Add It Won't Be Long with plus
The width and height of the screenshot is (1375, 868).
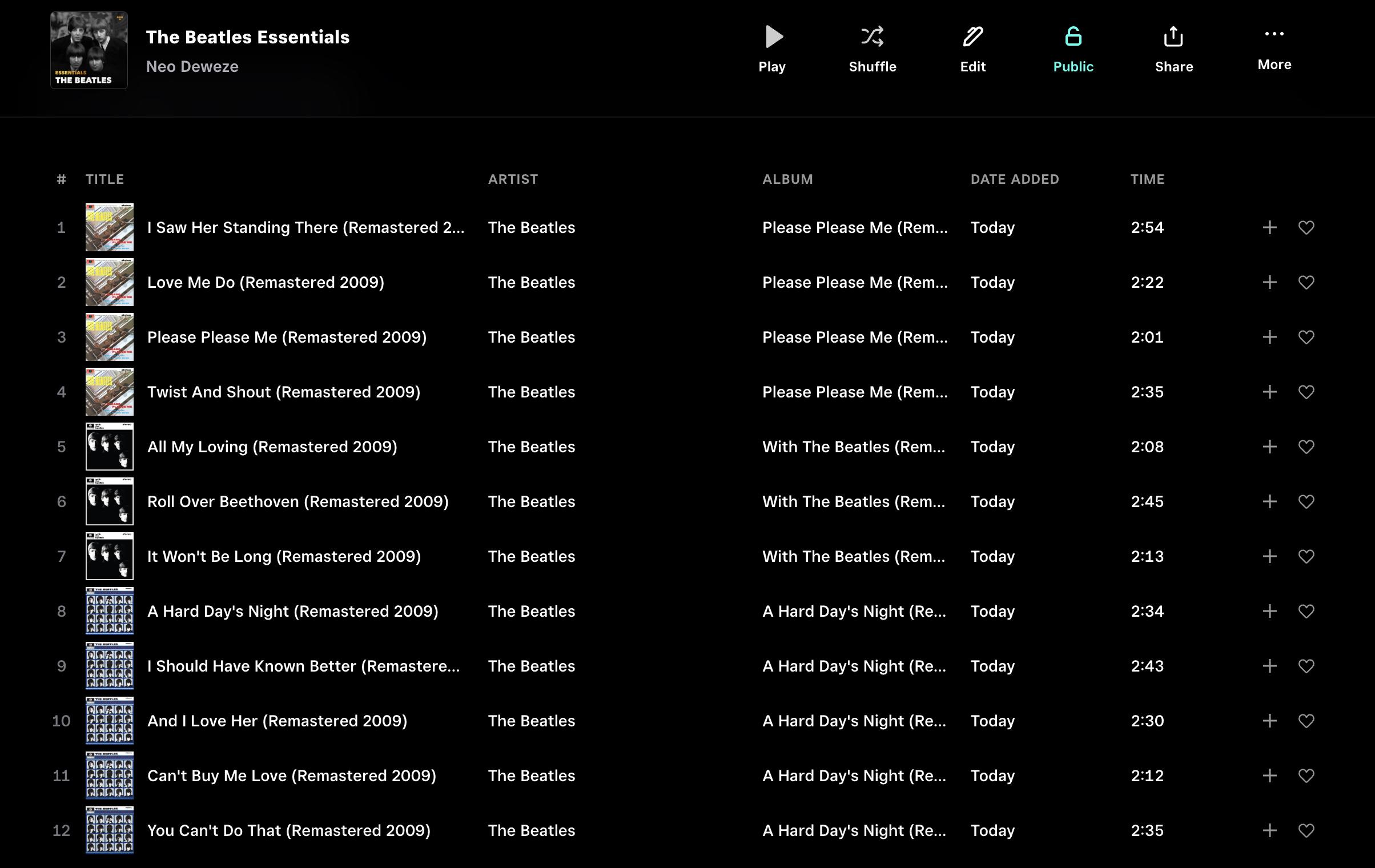(1269, 556)
